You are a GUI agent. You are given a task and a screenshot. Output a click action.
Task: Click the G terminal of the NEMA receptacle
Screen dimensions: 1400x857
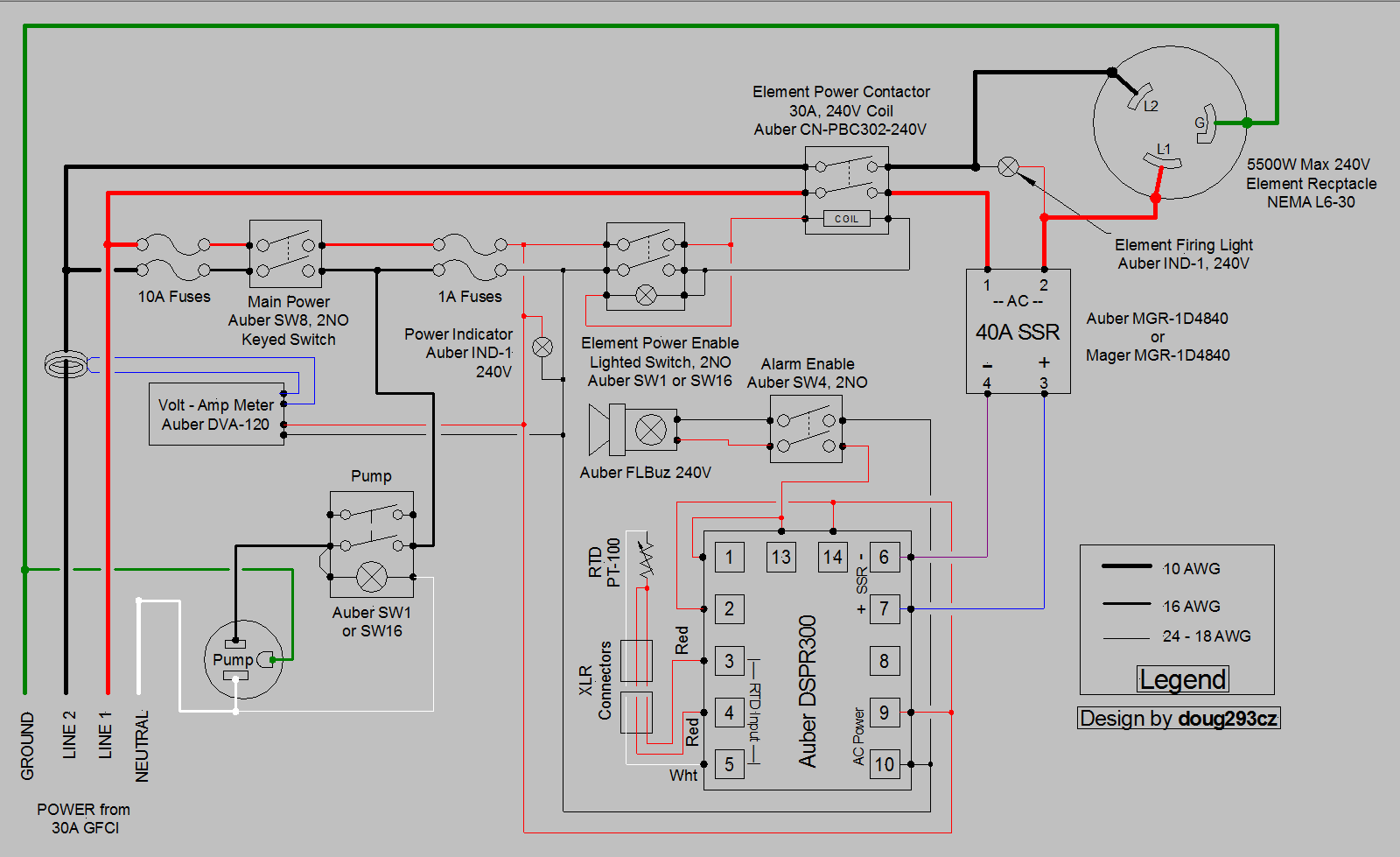coord(1207,123)
